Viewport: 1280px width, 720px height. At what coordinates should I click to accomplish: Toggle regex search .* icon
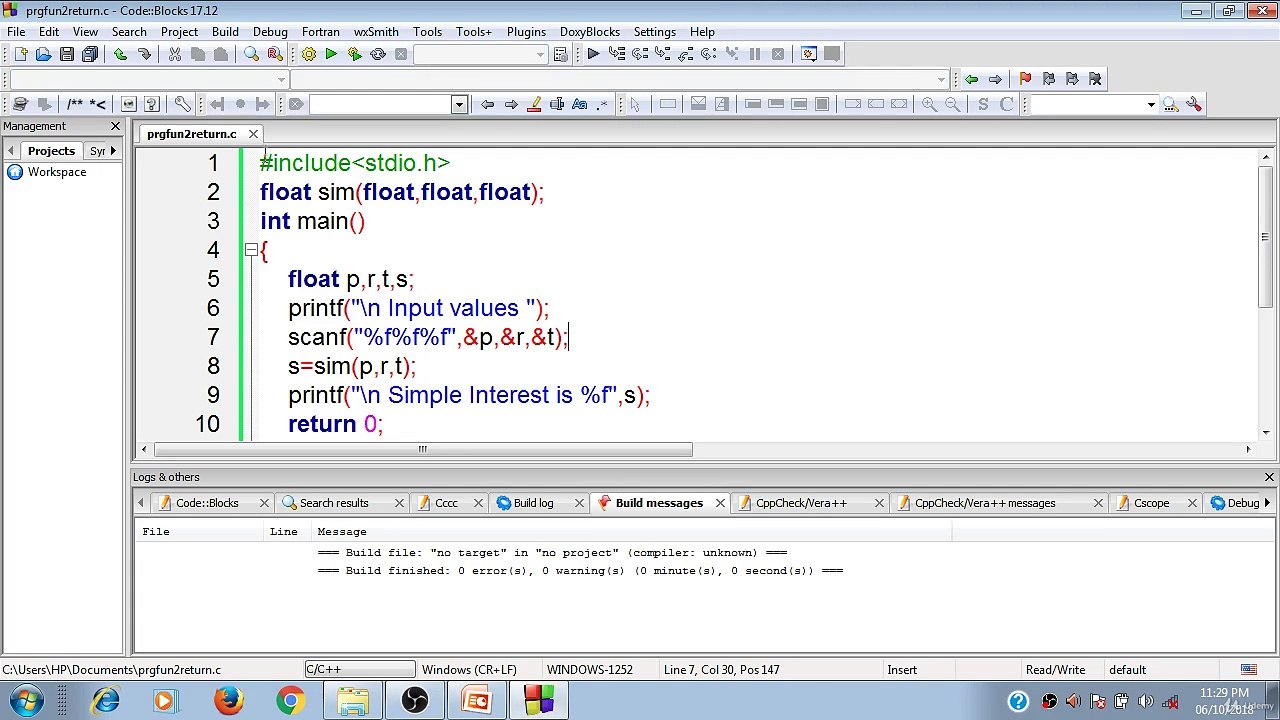[602, 104]
